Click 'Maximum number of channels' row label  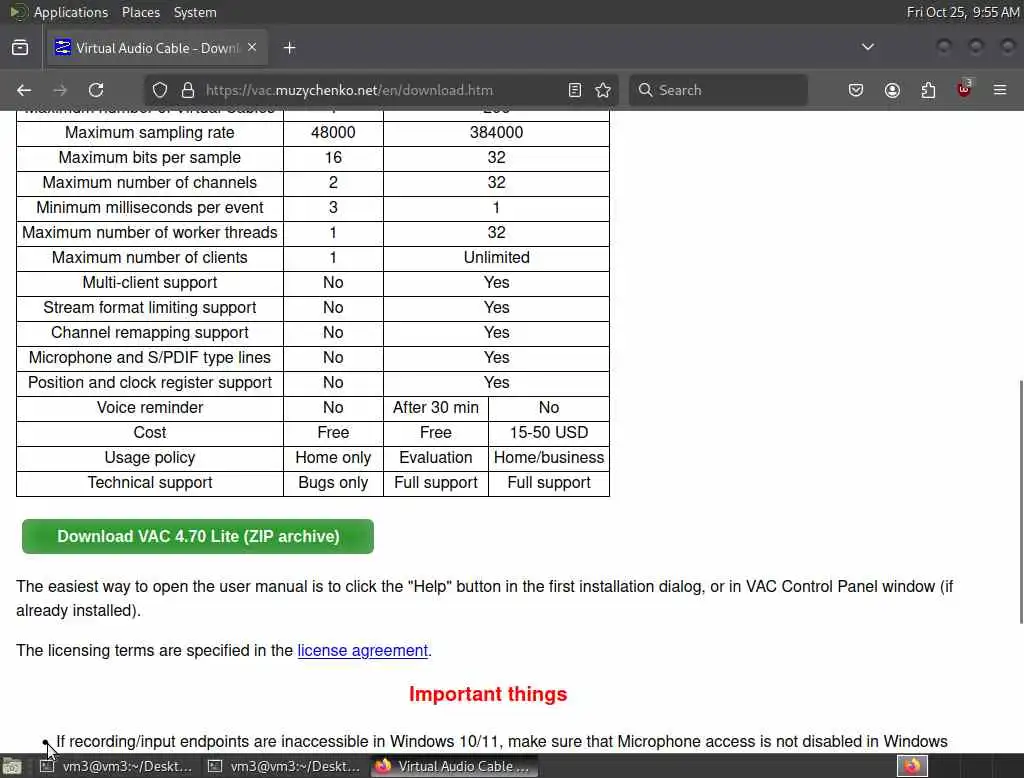[x=150, y=182]
